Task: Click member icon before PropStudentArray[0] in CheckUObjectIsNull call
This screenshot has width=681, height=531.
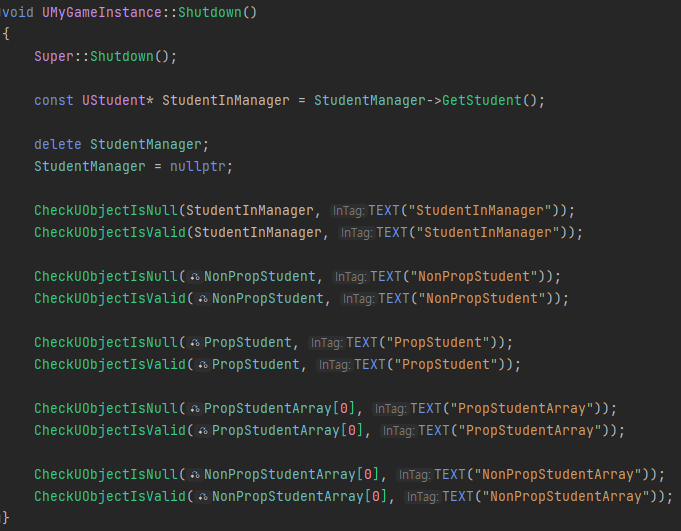Action: (195, 409)
